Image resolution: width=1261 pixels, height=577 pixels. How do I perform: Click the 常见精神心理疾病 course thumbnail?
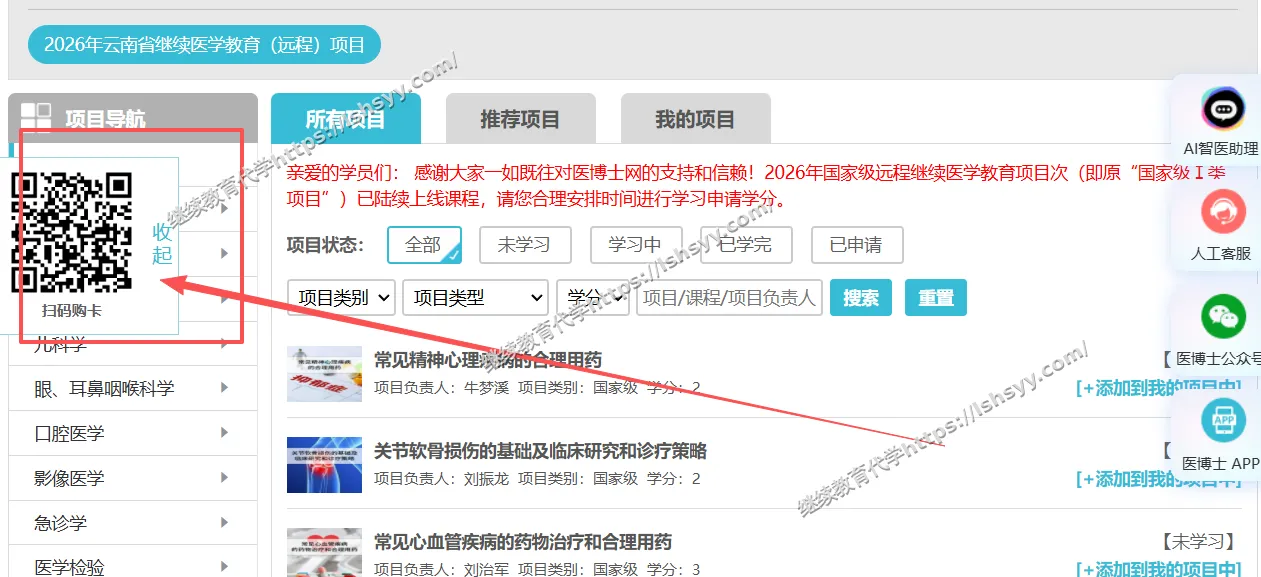324,374
